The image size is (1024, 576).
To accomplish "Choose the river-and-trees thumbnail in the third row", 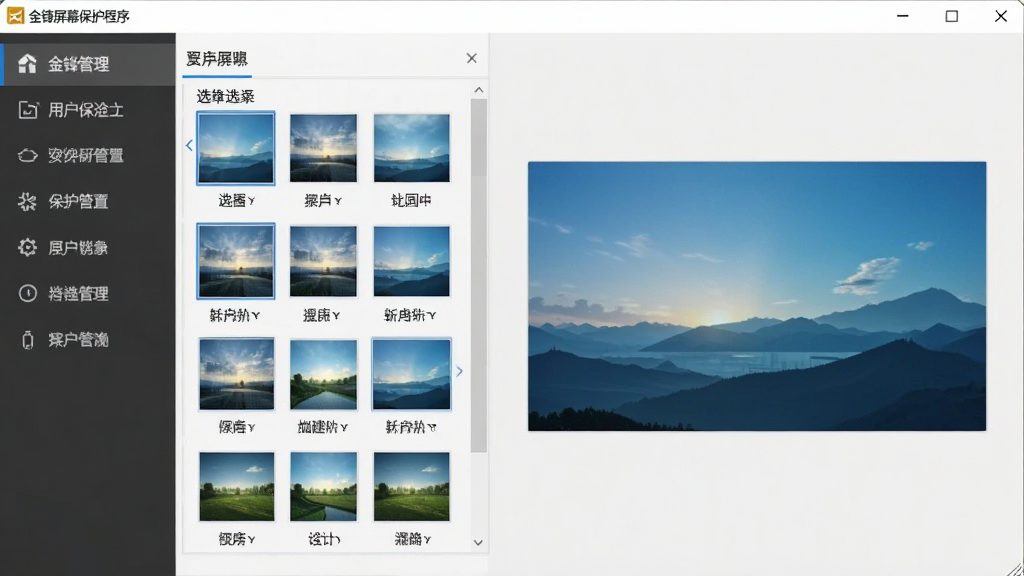I will (323, 374).
